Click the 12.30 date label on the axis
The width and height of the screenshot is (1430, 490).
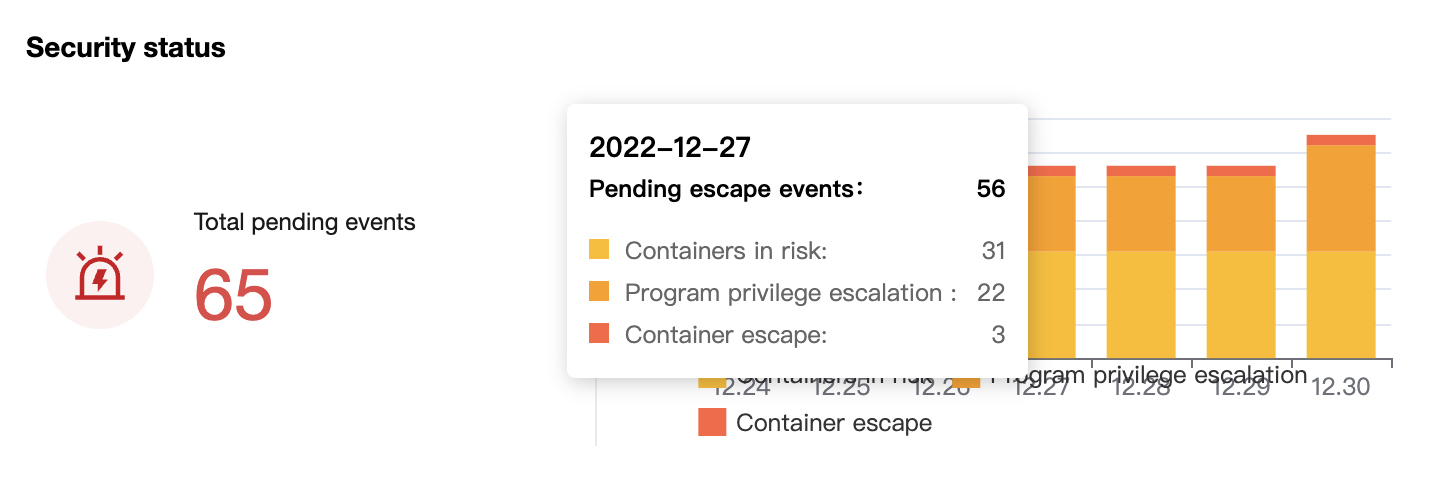point(1340,388)
